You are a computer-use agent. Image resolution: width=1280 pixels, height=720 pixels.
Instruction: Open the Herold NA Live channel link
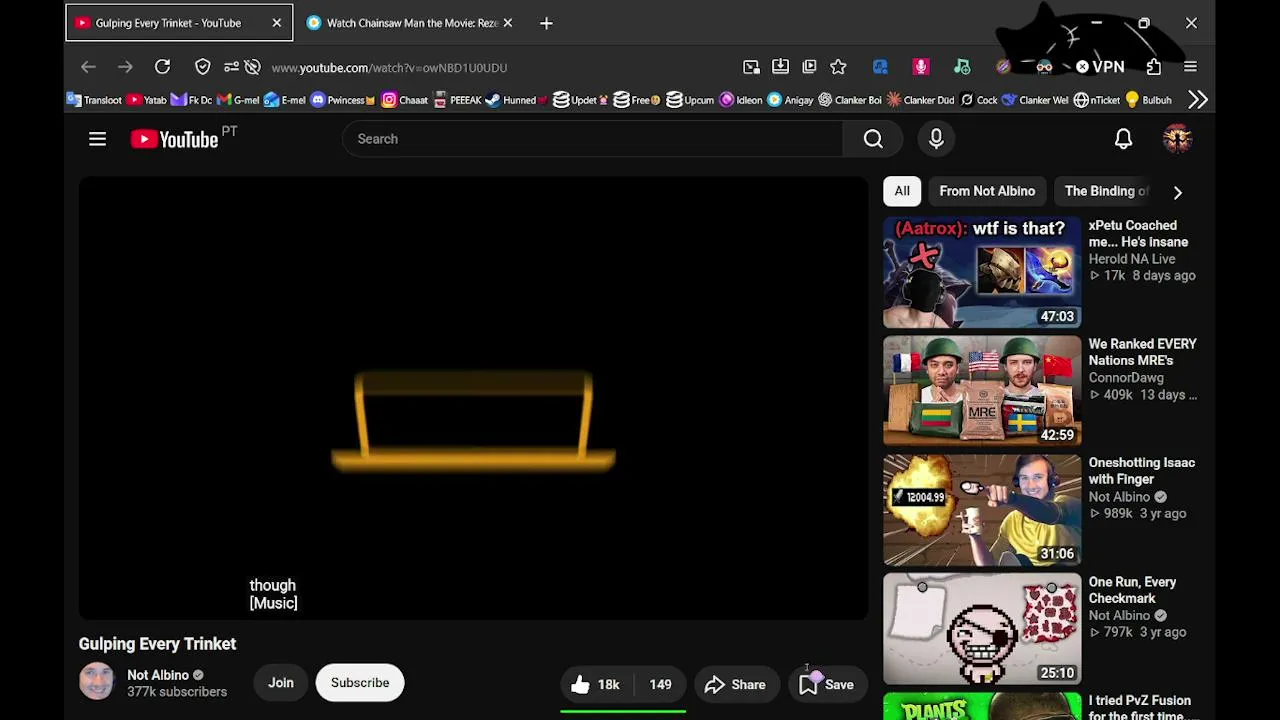pyautogui.click(x=1132, y=259)
